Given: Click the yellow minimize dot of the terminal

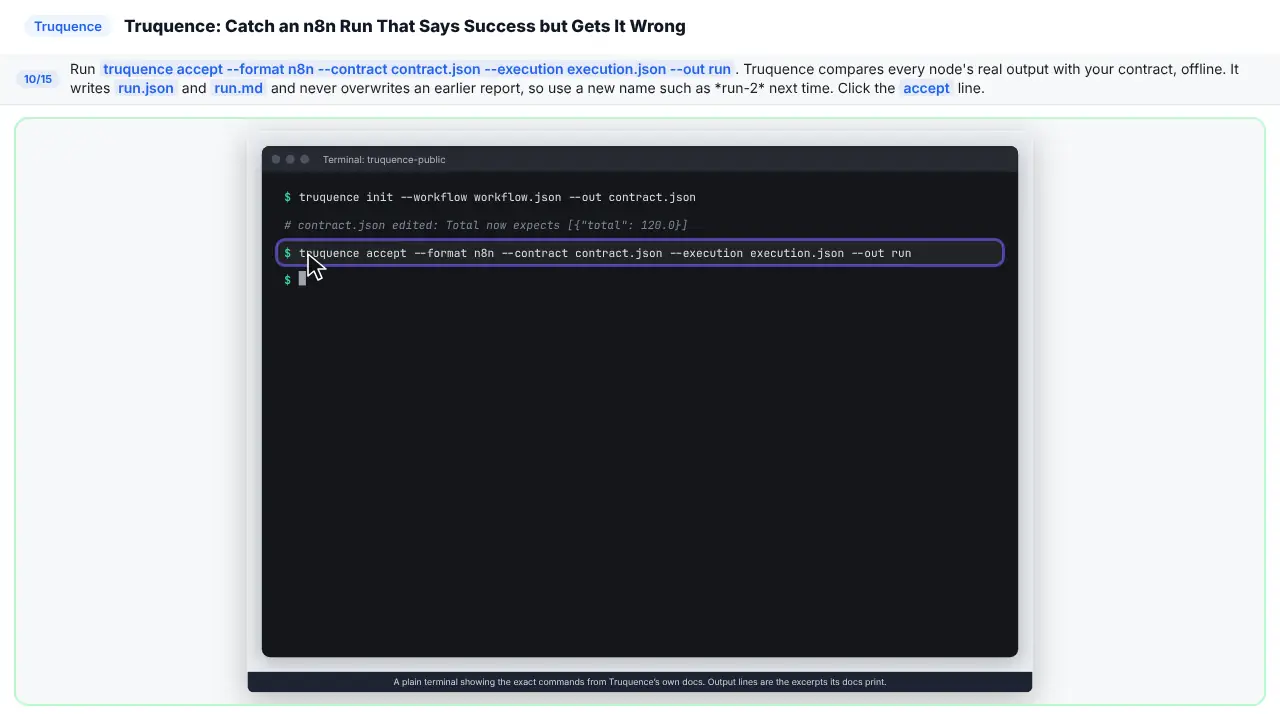Looking at the screenshot, I should 290,159.
